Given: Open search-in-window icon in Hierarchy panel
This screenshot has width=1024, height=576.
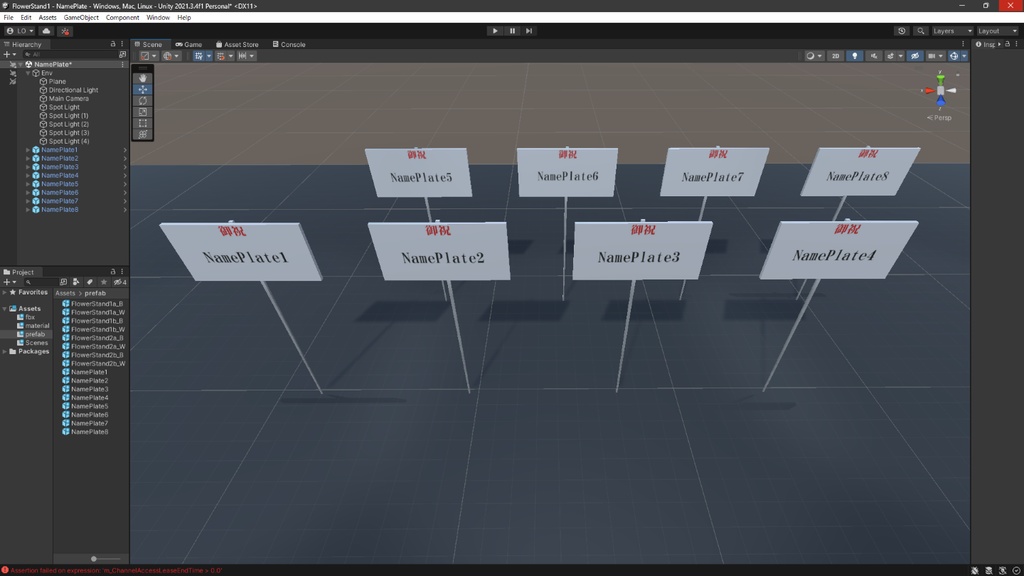Looking at the screenshot, I should [122, 55].
